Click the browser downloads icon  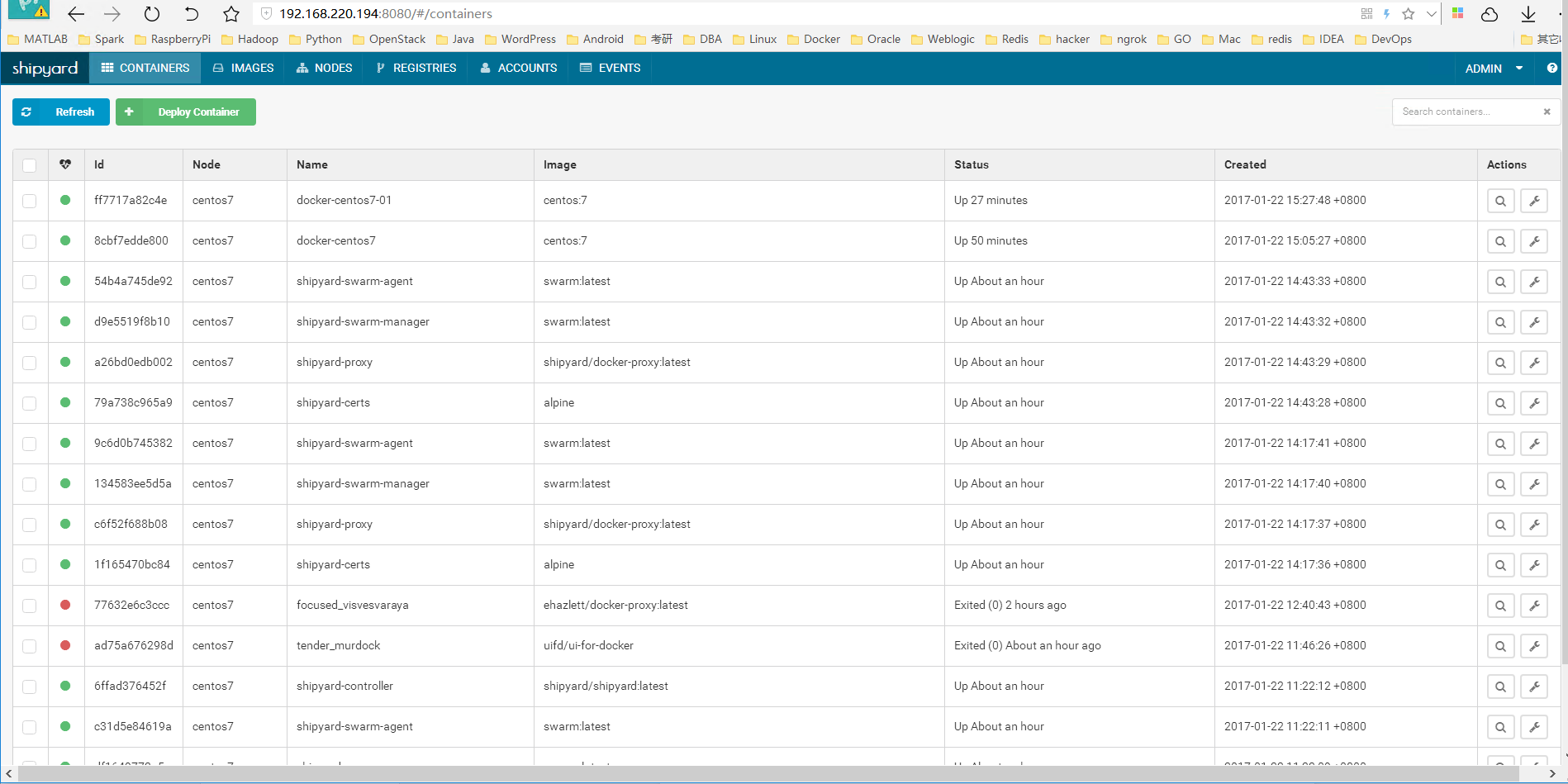point(1527,13)
